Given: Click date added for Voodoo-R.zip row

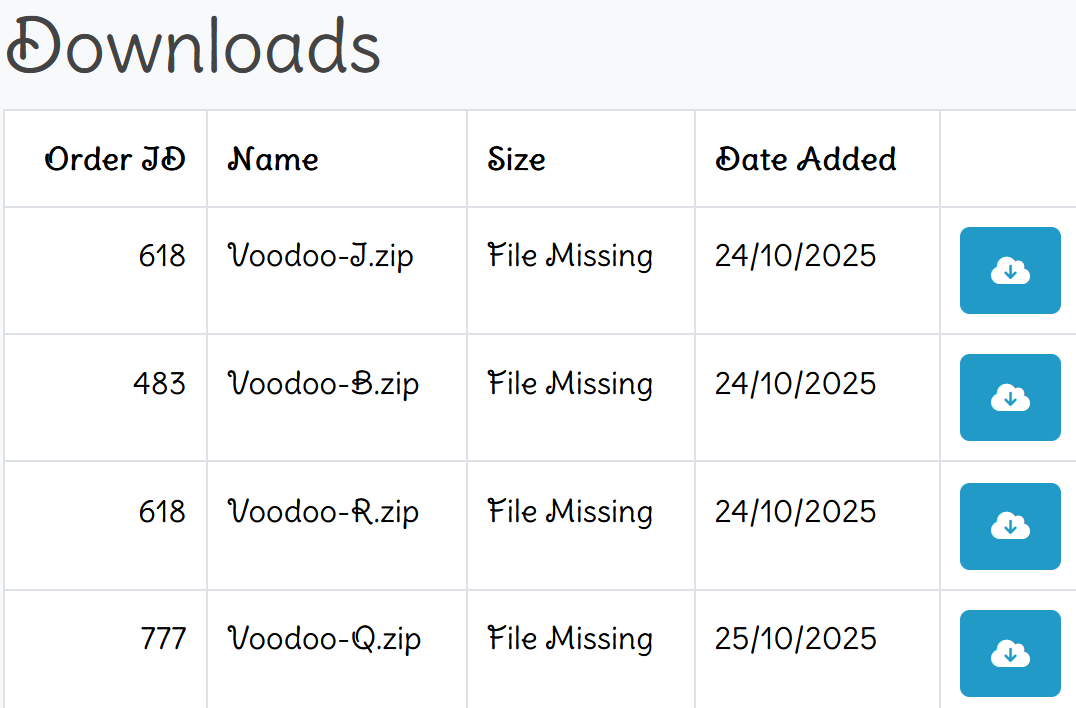Looking at the screenshot, I should click(x=795, y=512).
